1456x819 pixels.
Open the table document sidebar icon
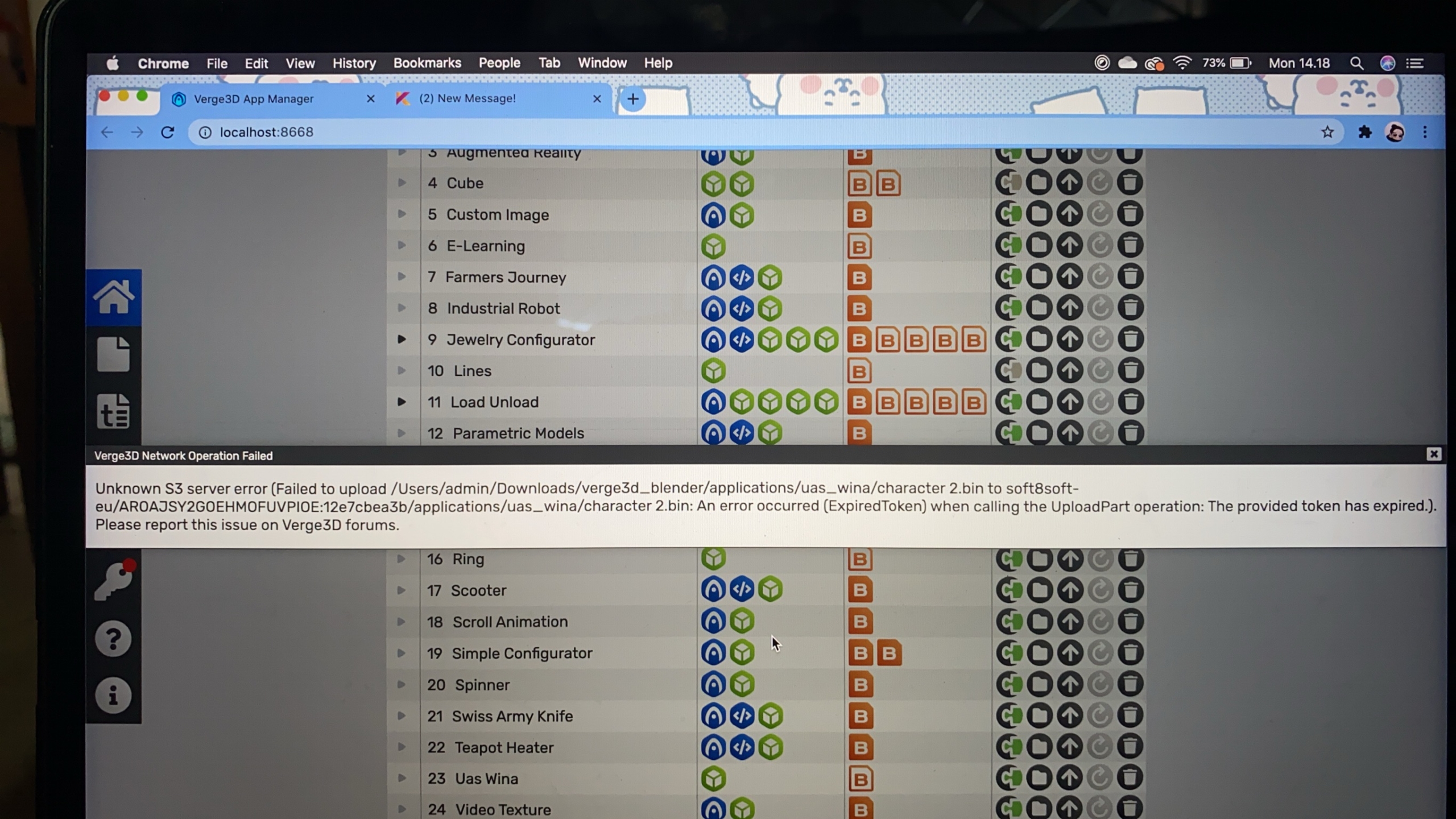pos(113,411)
